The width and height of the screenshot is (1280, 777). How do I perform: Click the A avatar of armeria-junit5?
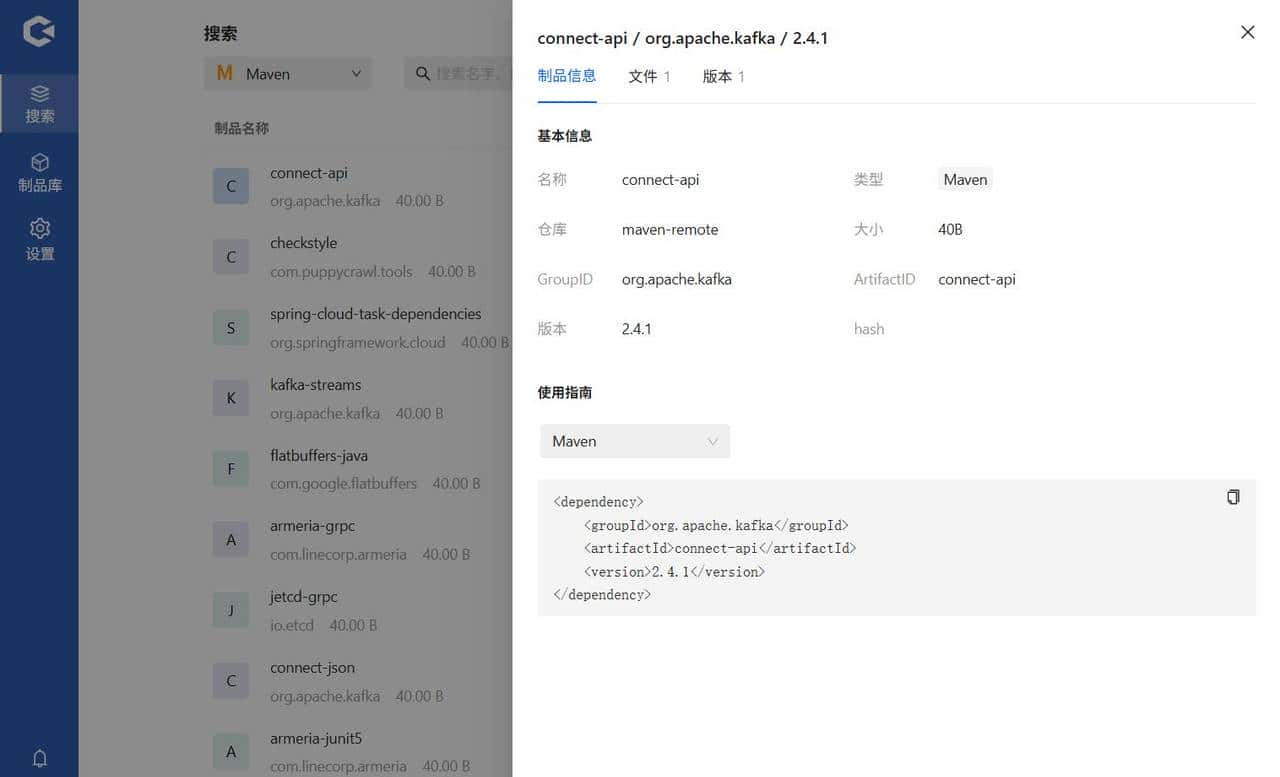point(231,752)
